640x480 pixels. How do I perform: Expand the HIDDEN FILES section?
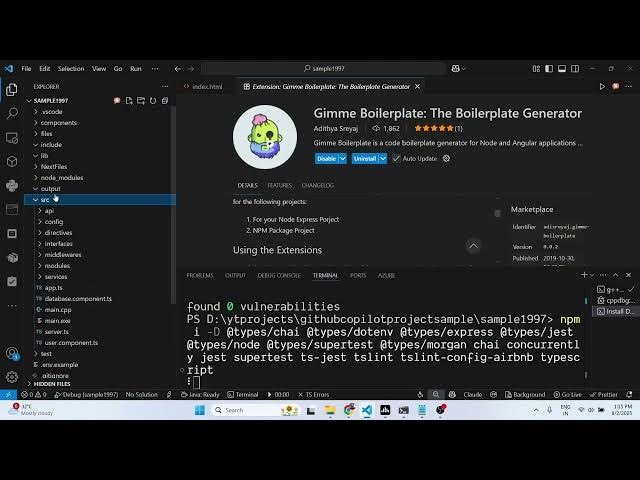(x=100, y=384)
